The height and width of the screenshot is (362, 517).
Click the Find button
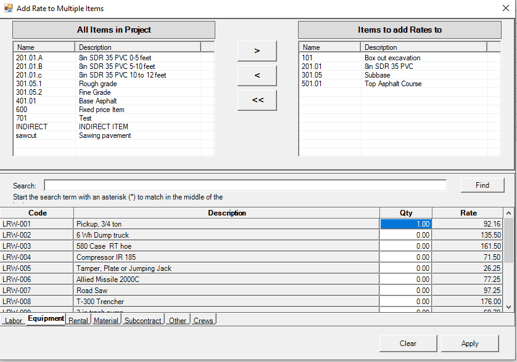(482, 185)
